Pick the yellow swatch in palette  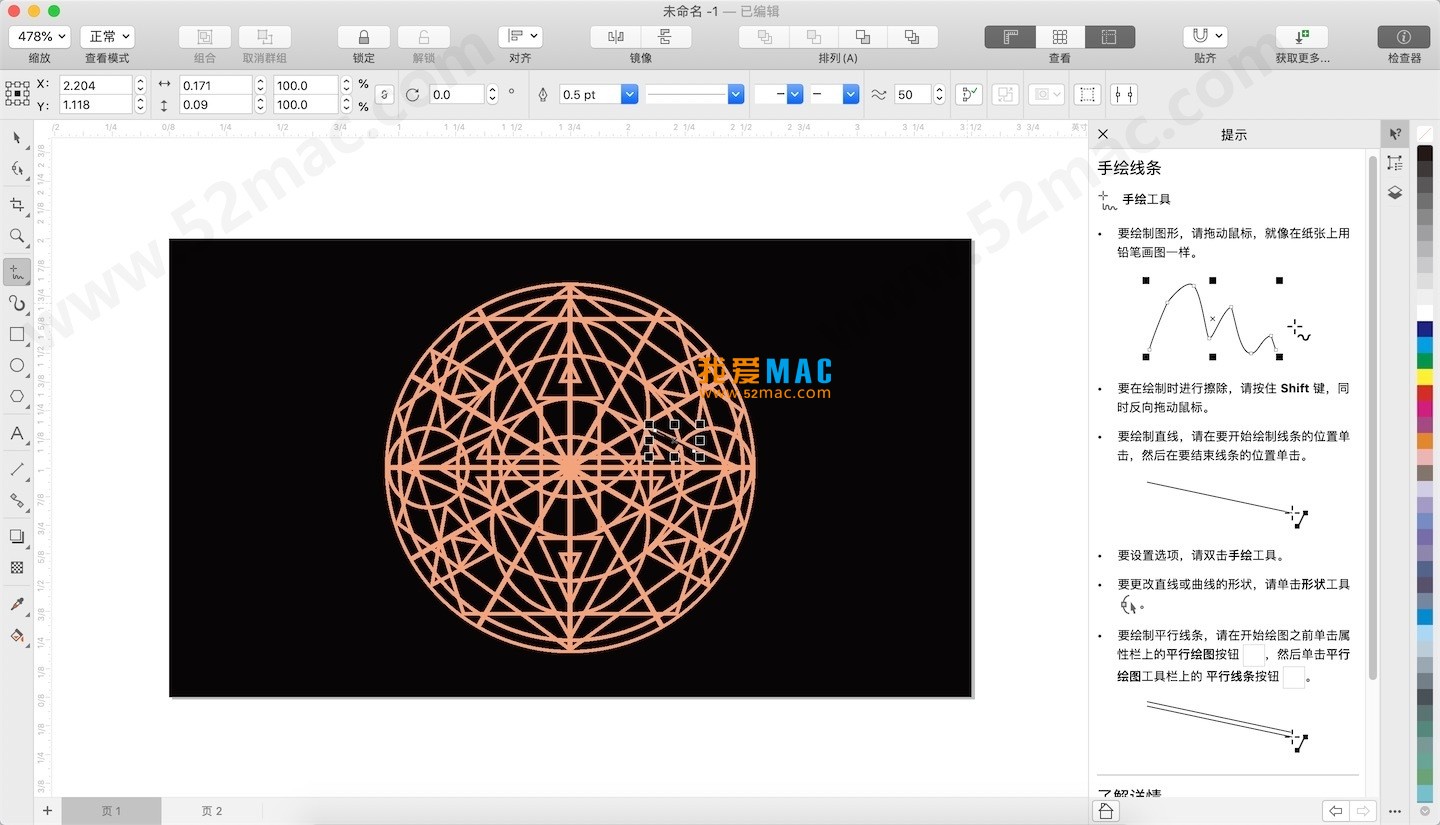(1424, 376)
